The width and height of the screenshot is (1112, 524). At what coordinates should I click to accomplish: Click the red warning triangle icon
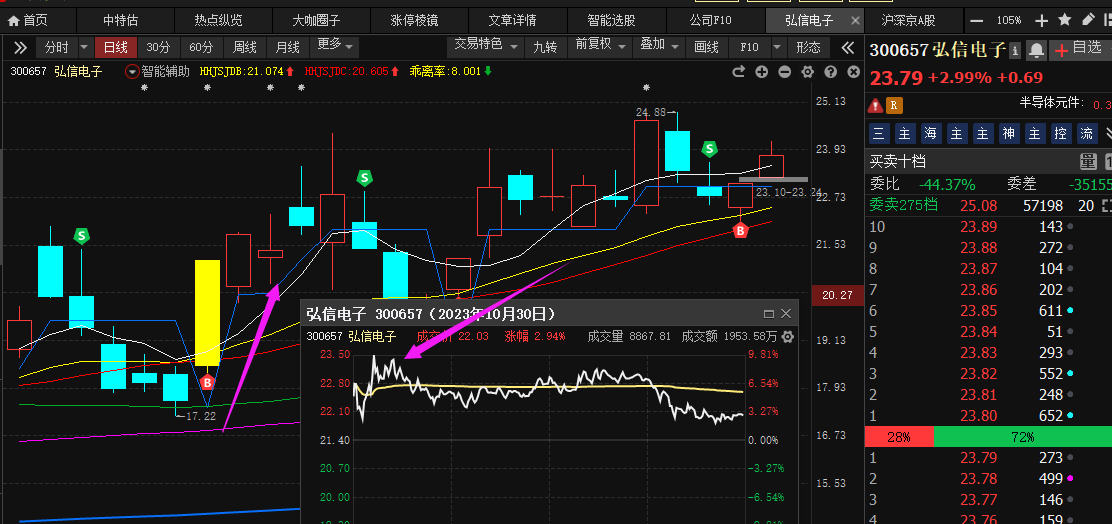877,106
